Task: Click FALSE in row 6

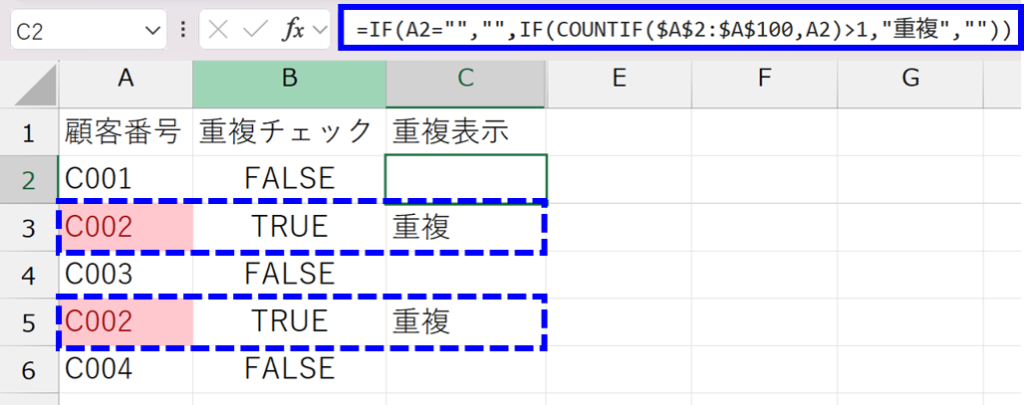Action: (289, 369)
